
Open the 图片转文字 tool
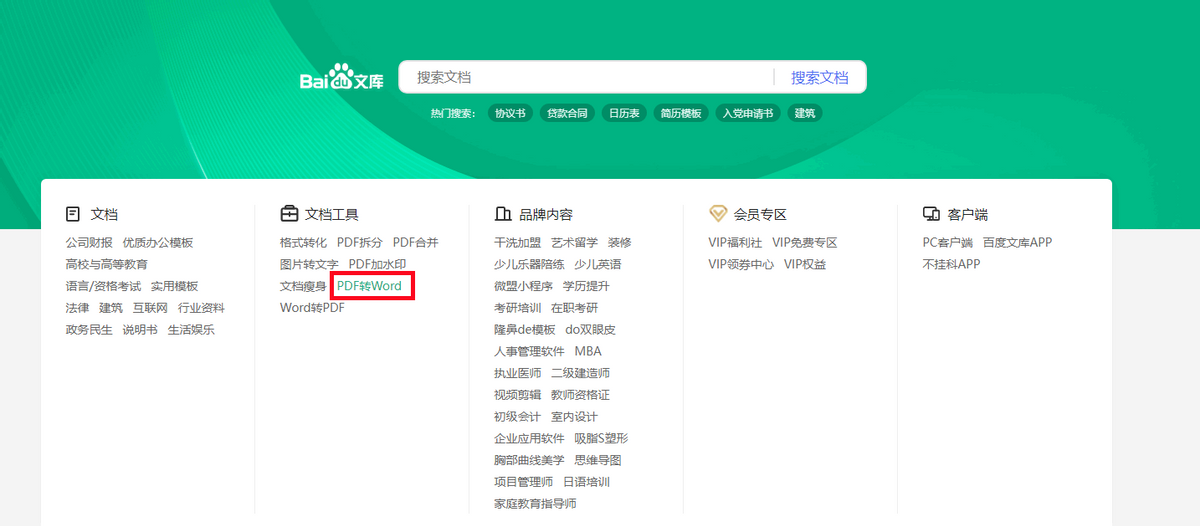[309, 264]
